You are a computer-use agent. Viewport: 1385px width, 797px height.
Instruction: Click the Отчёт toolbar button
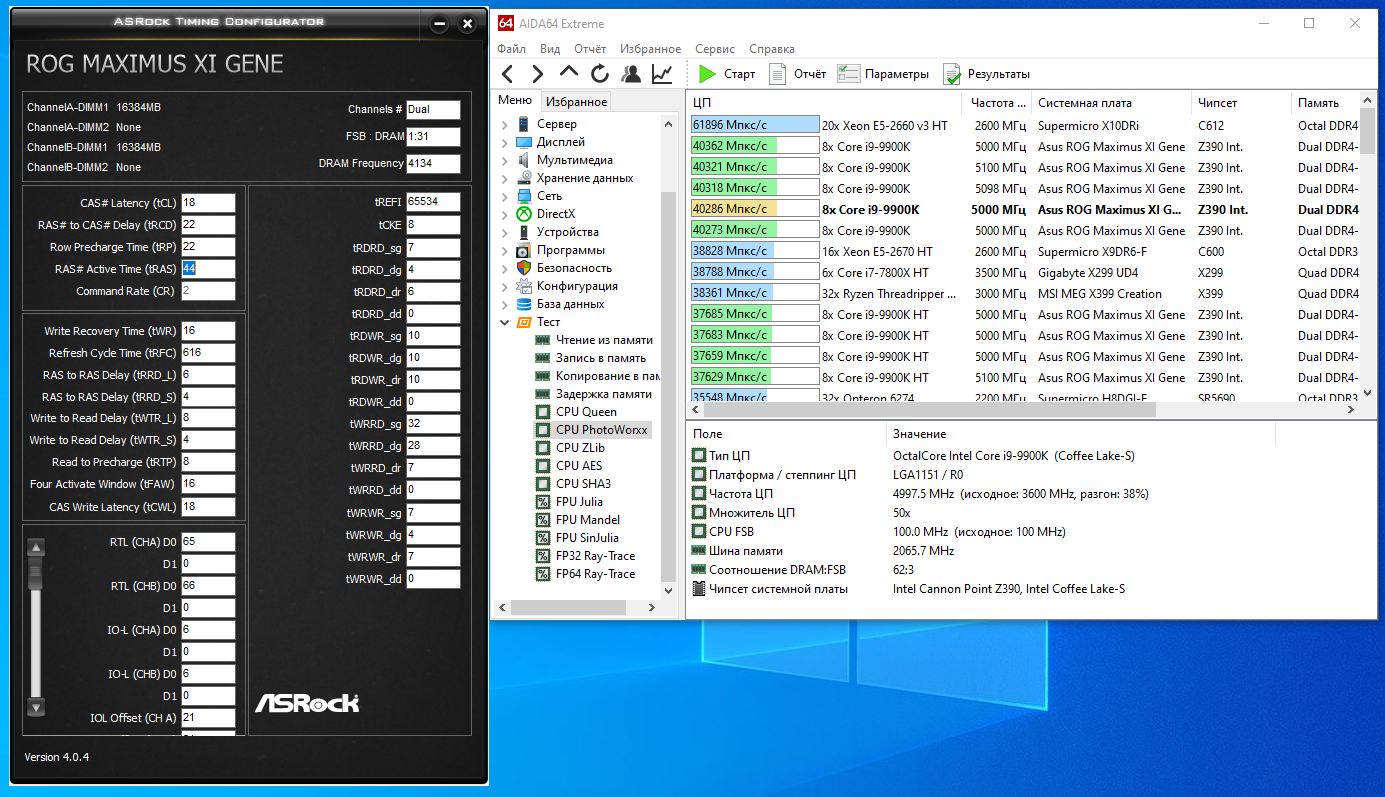point(797,74)
